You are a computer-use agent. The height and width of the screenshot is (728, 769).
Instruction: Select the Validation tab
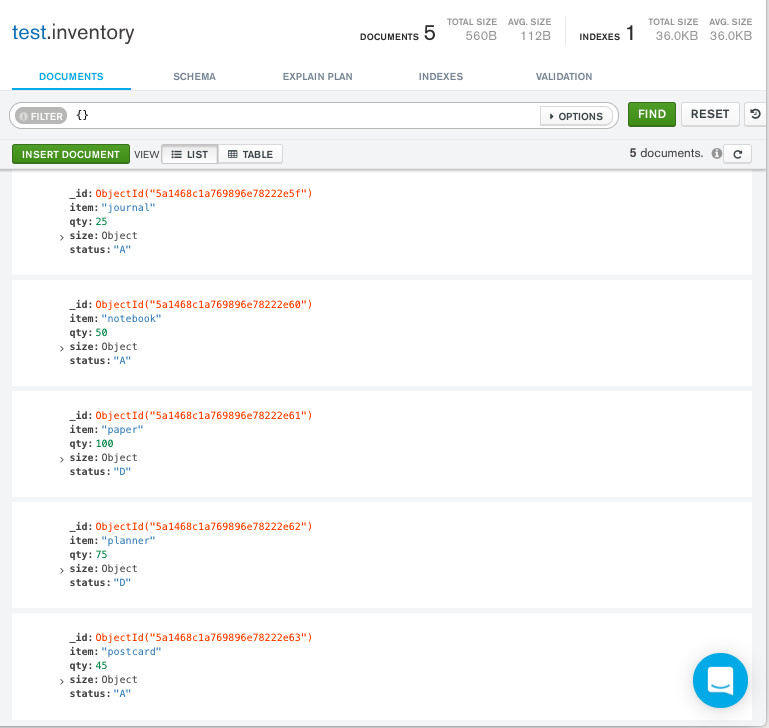click(564, 76)
